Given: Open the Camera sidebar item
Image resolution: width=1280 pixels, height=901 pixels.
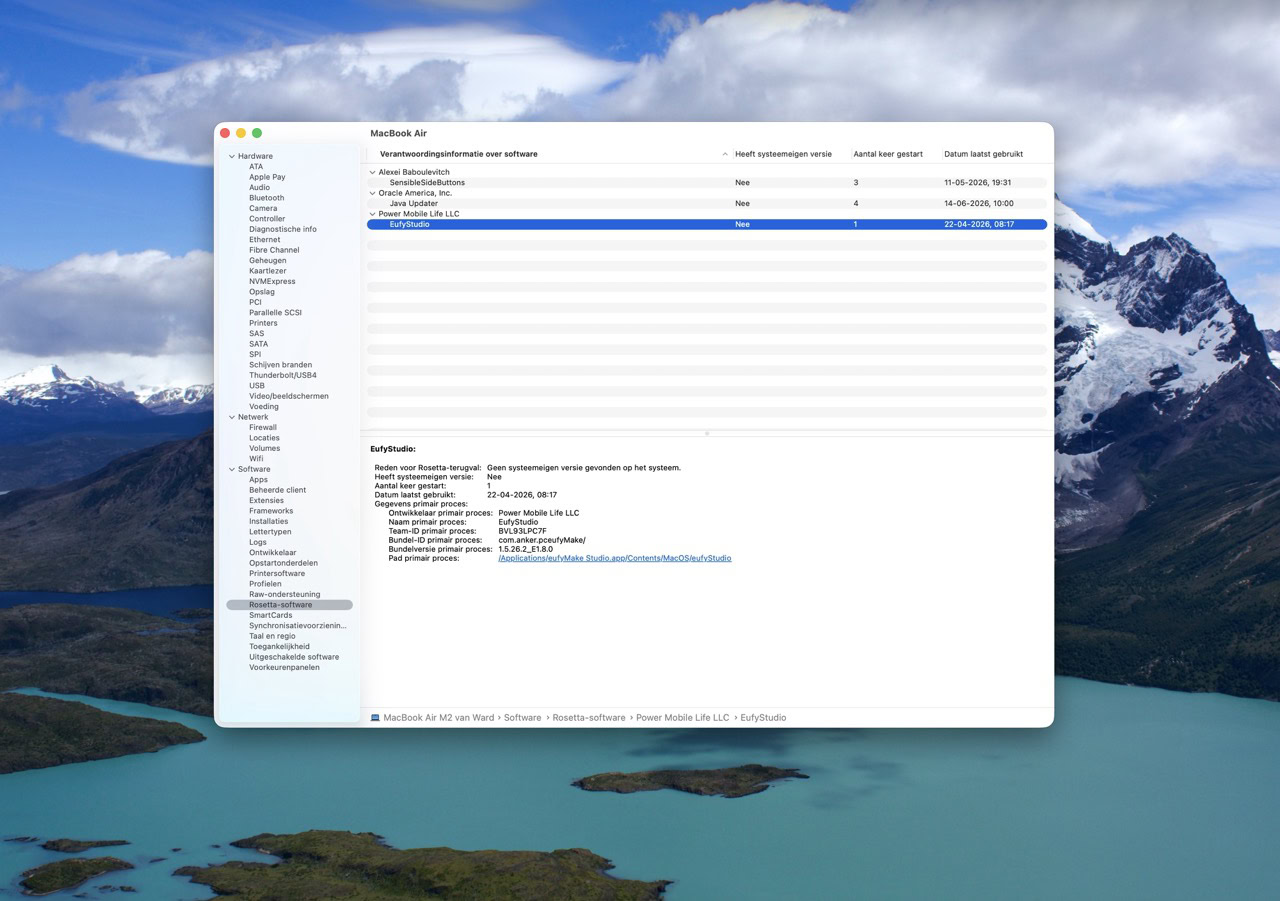Looking at the screenshot, I should point(264,208).
